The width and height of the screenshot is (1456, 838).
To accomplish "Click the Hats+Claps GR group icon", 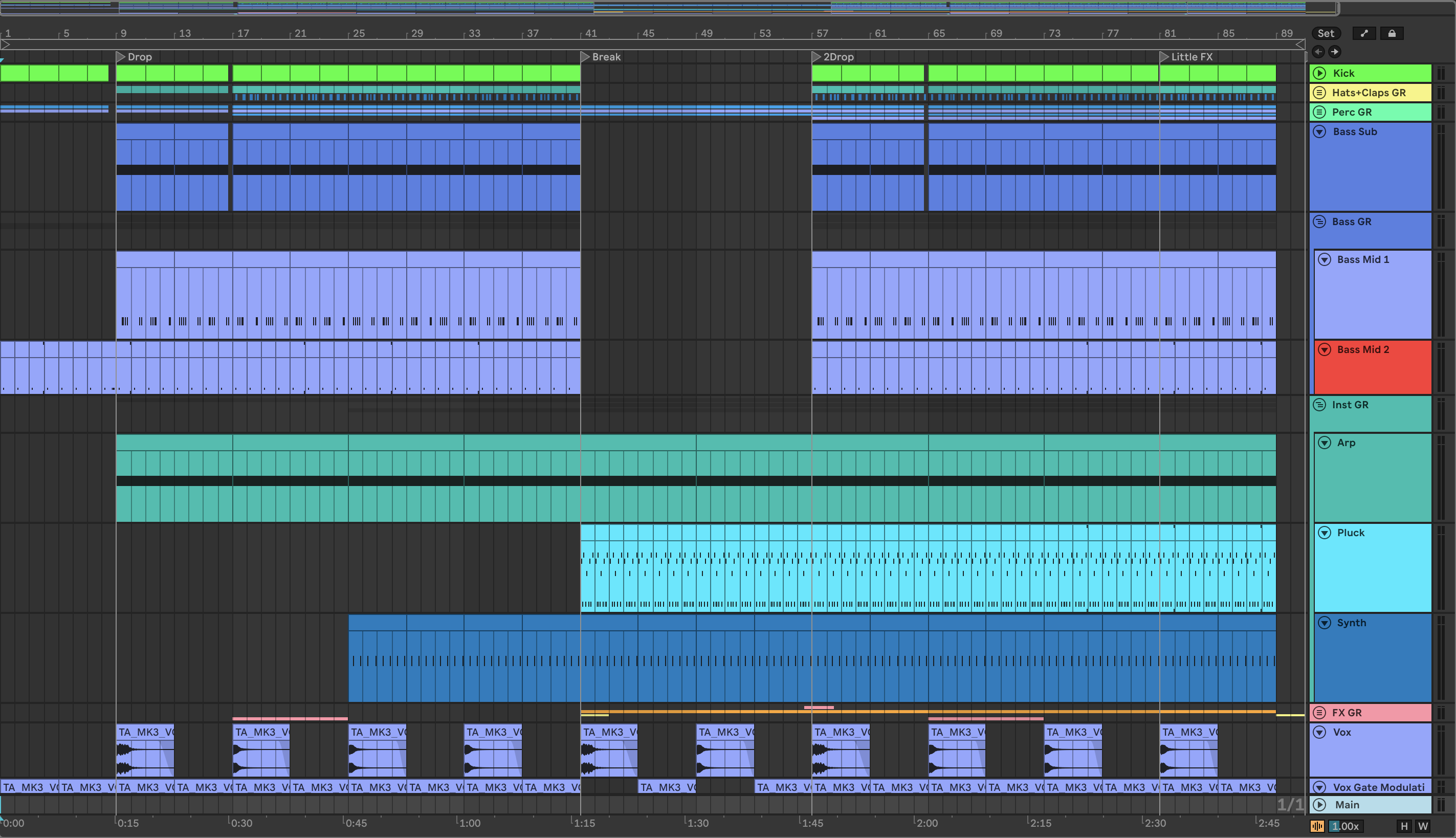I will coord(1319,93).
